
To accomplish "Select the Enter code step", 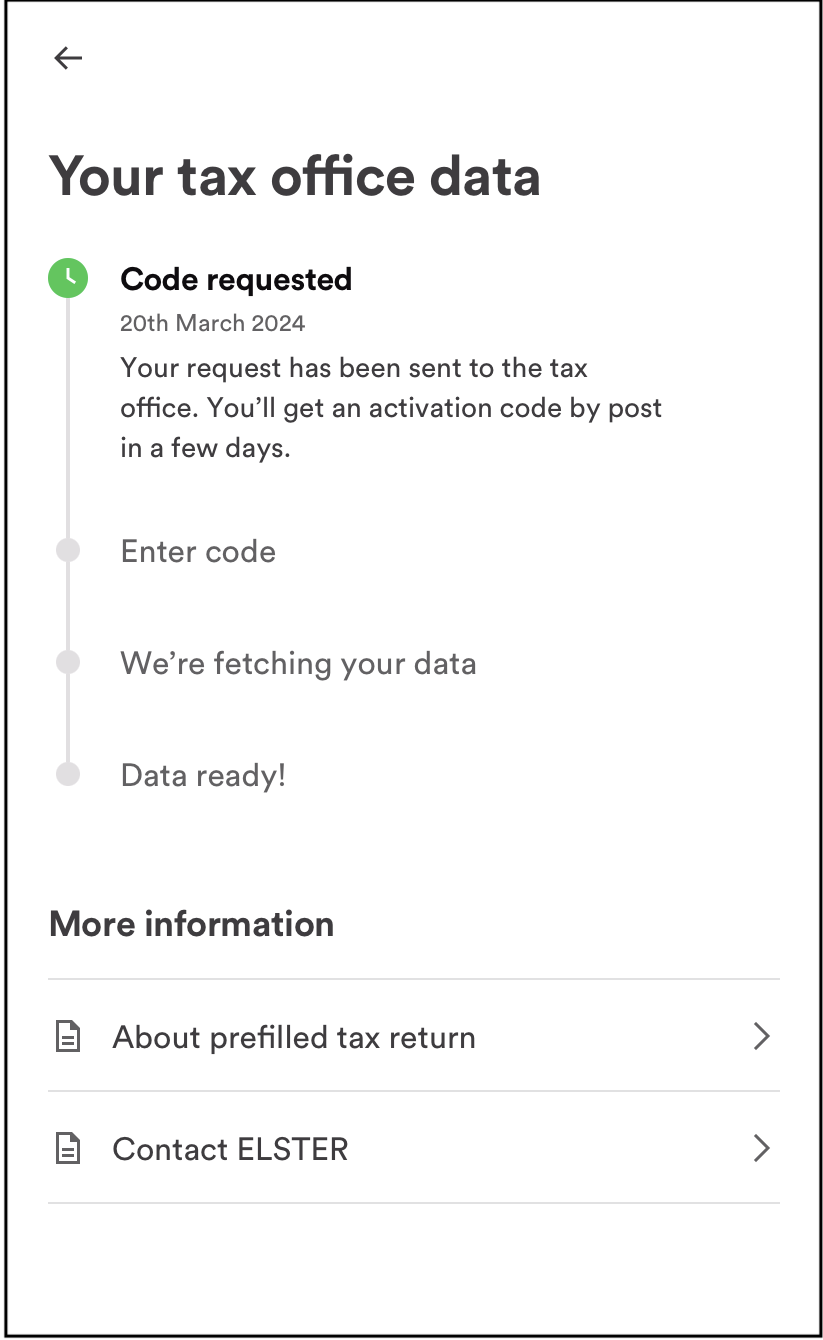I will (x=198, y=551).
